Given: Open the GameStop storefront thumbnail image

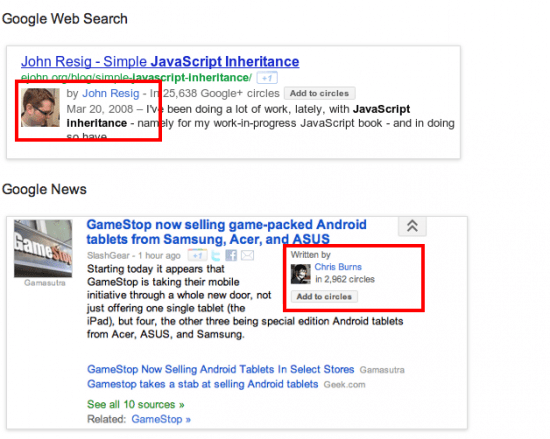Looking at the screenshot, I should [x=43, y=249].
